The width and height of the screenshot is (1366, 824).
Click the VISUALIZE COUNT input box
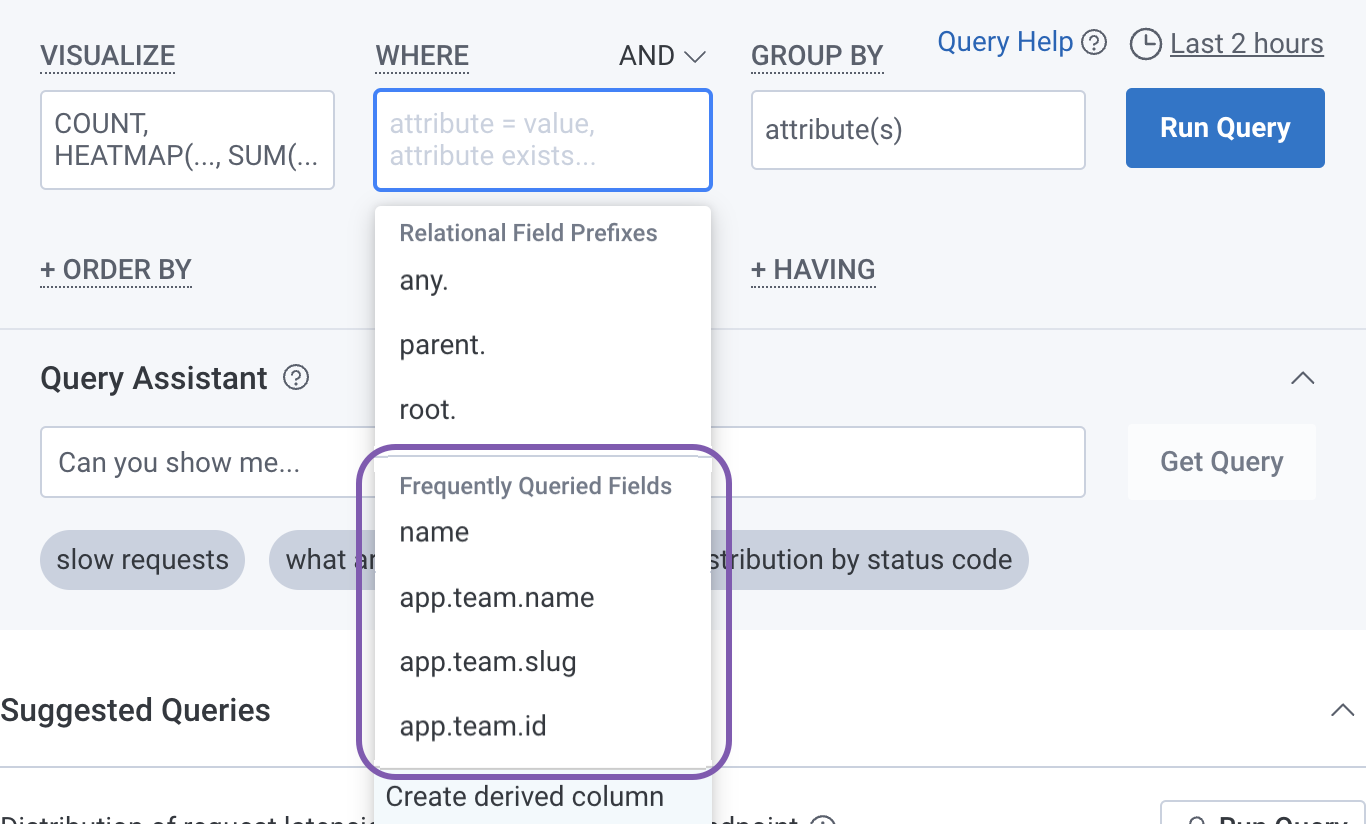click(187, 139)
